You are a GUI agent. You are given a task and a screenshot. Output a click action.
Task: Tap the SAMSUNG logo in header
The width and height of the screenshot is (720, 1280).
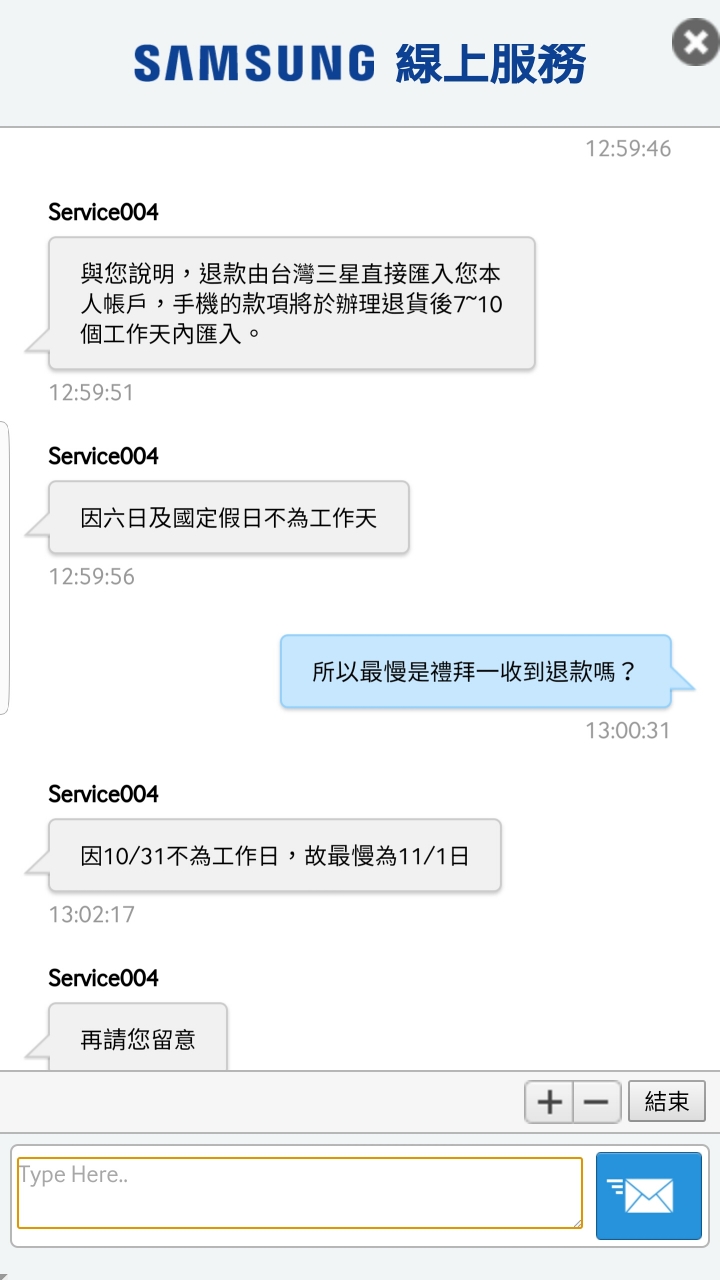click(x=254, y=64)
